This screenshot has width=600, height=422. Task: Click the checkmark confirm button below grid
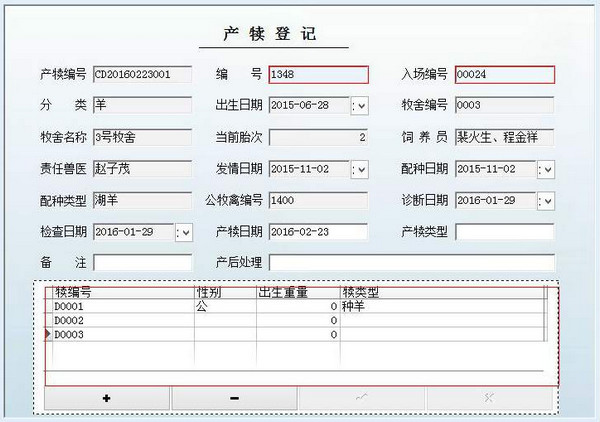point(361,398)
